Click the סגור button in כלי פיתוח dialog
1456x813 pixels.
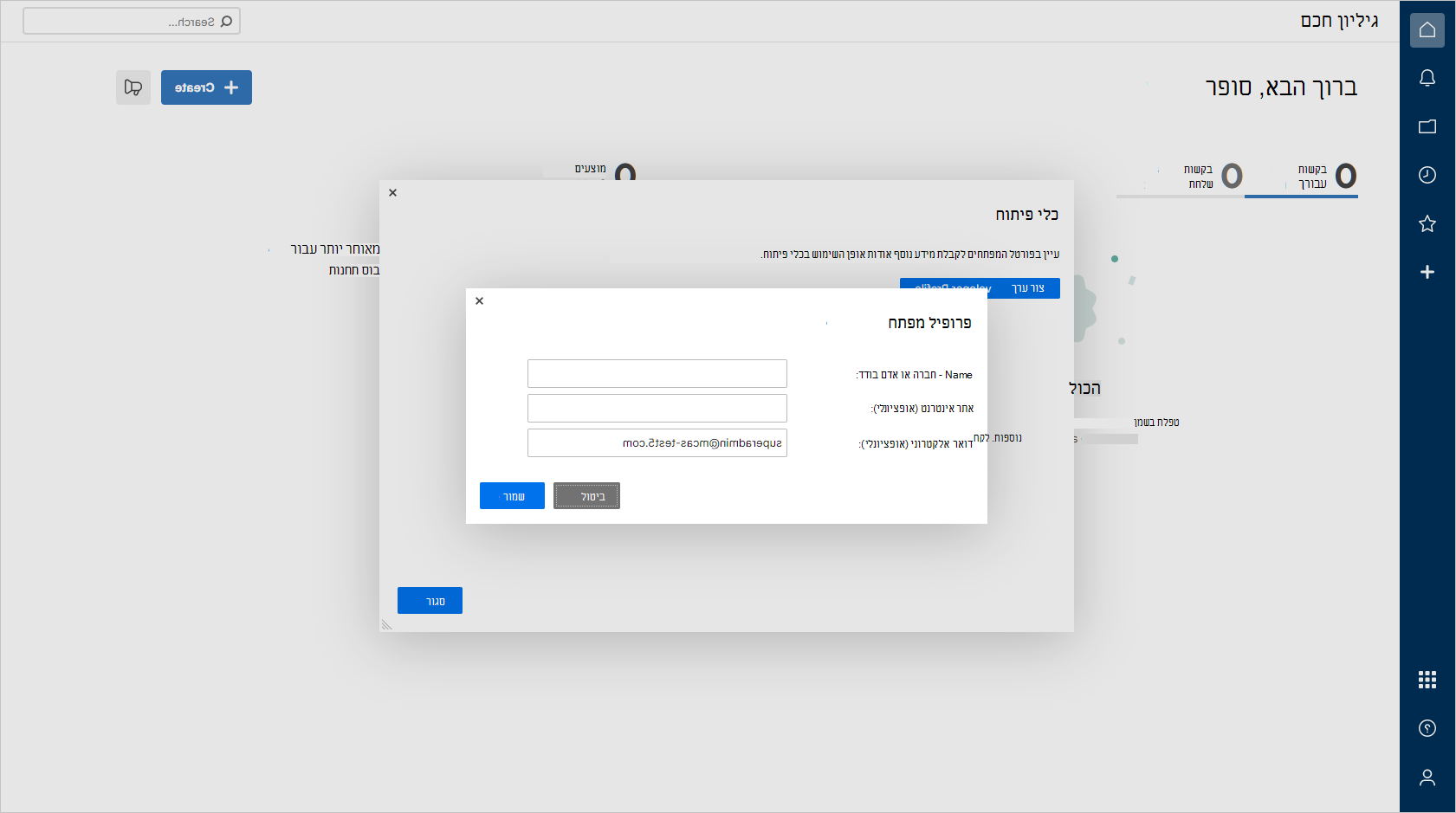coord(430,601)
